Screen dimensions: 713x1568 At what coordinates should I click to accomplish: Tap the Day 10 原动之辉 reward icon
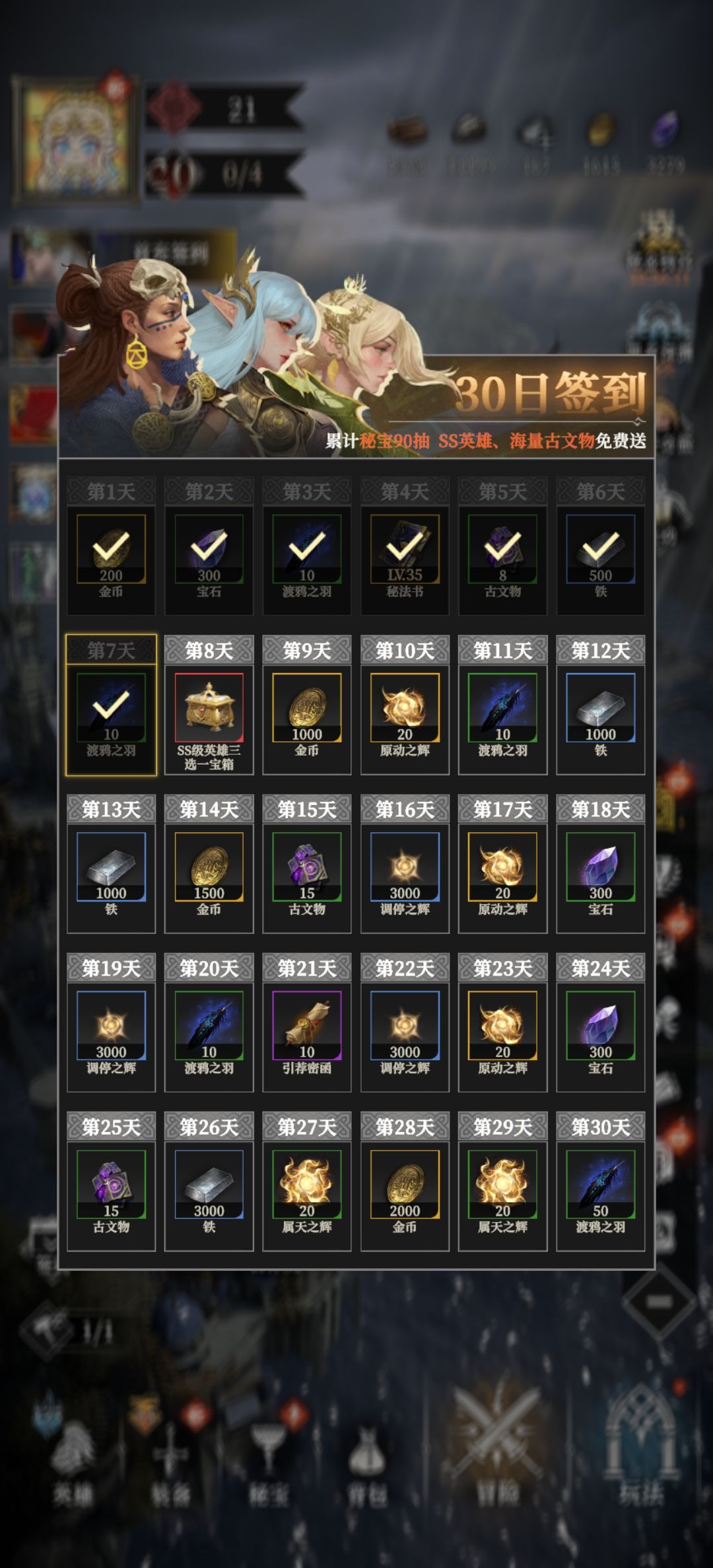[405, 707]
